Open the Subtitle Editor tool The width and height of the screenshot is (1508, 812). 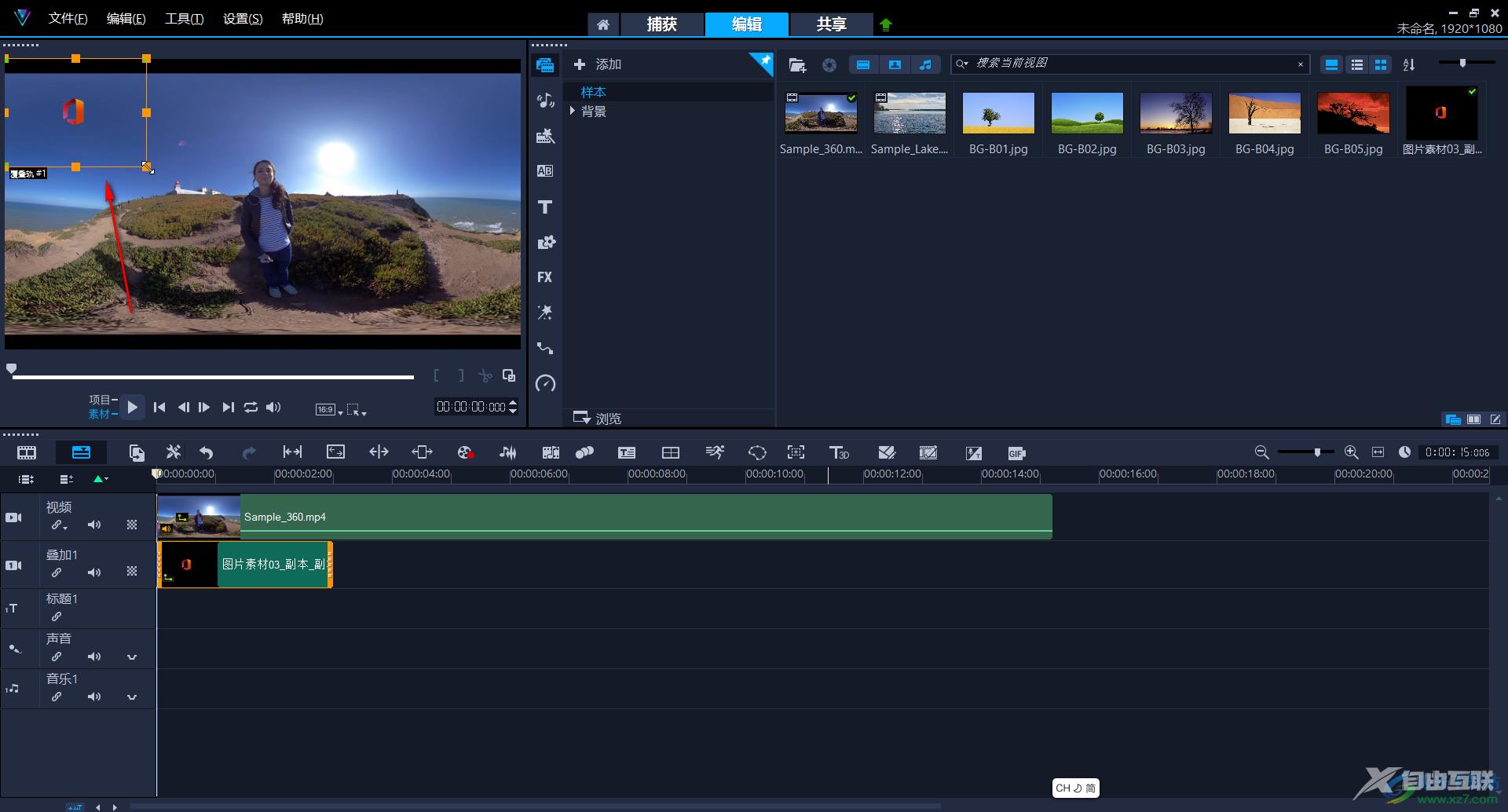[627, 452]
